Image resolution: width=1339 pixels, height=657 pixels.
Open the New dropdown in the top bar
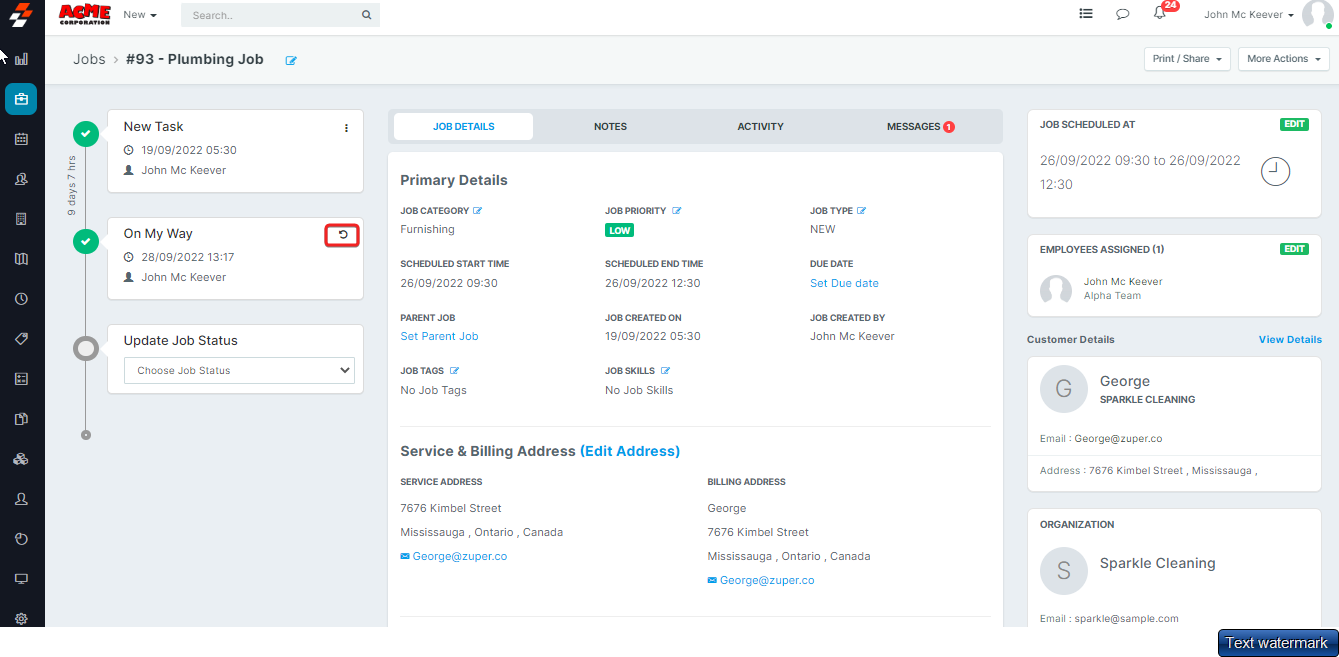[140, 15]
